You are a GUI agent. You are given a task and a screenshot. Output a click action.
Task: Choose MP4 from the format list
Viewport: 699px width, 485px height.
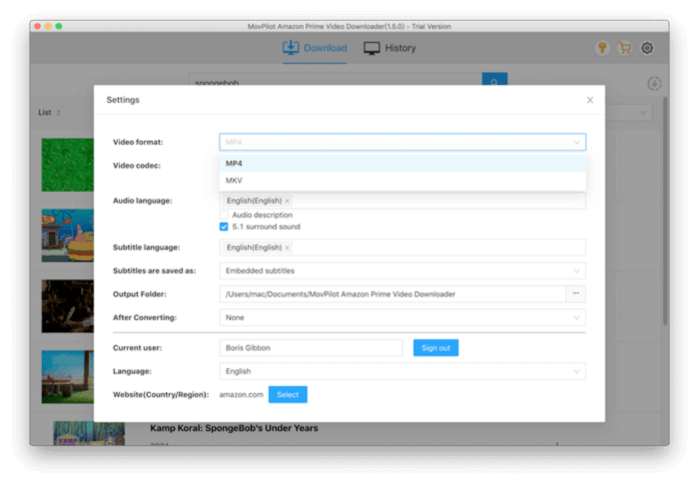coord(402,163)
